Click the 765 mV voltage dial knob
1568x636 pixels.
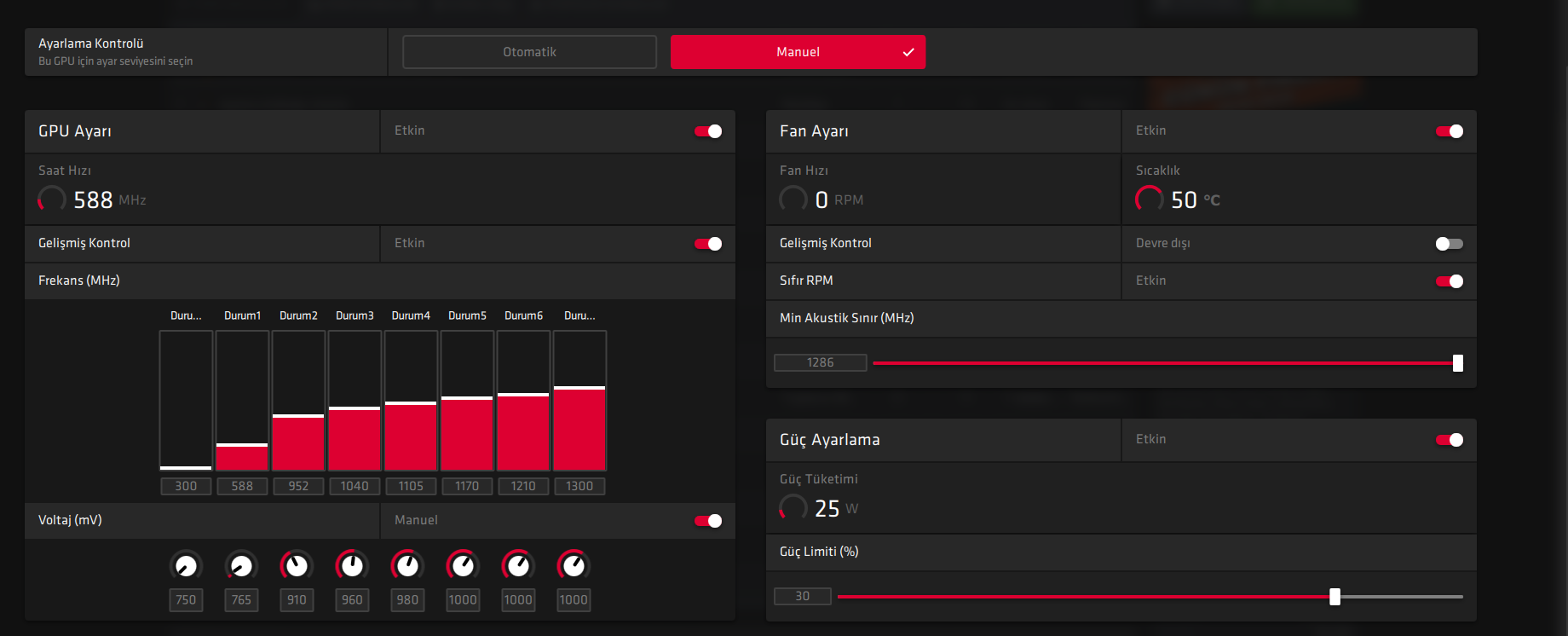click(241, 565)
